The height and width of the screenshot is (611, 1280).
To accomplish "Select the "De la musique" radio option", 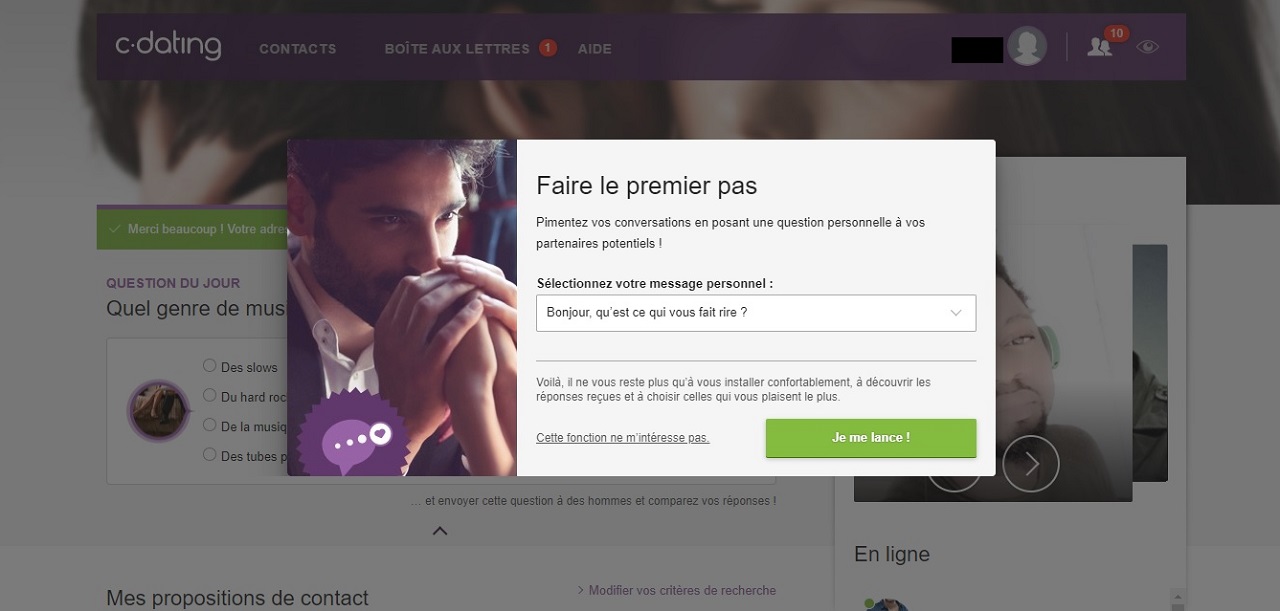I will click(210, 425).
